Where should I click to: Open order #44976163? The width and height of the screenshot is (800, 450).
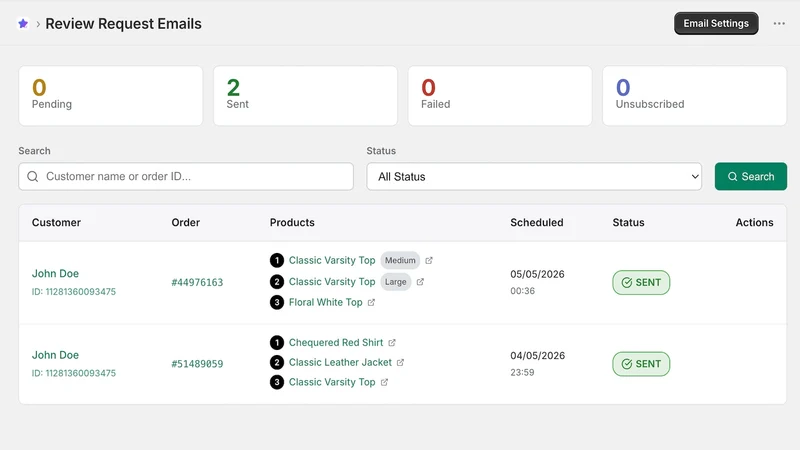click(x=197, y=282)
